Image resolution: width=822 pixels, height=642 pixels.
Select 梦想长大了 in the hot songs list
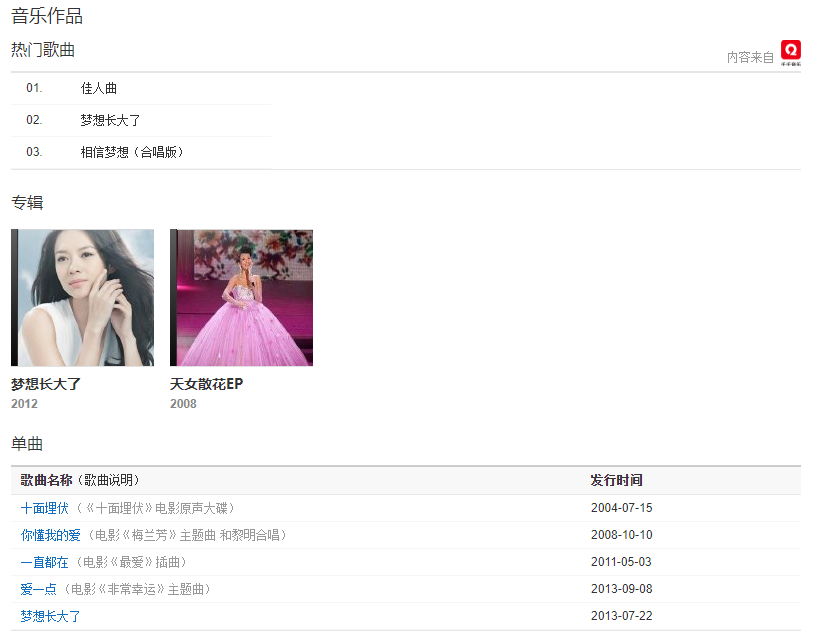point(110,120)
